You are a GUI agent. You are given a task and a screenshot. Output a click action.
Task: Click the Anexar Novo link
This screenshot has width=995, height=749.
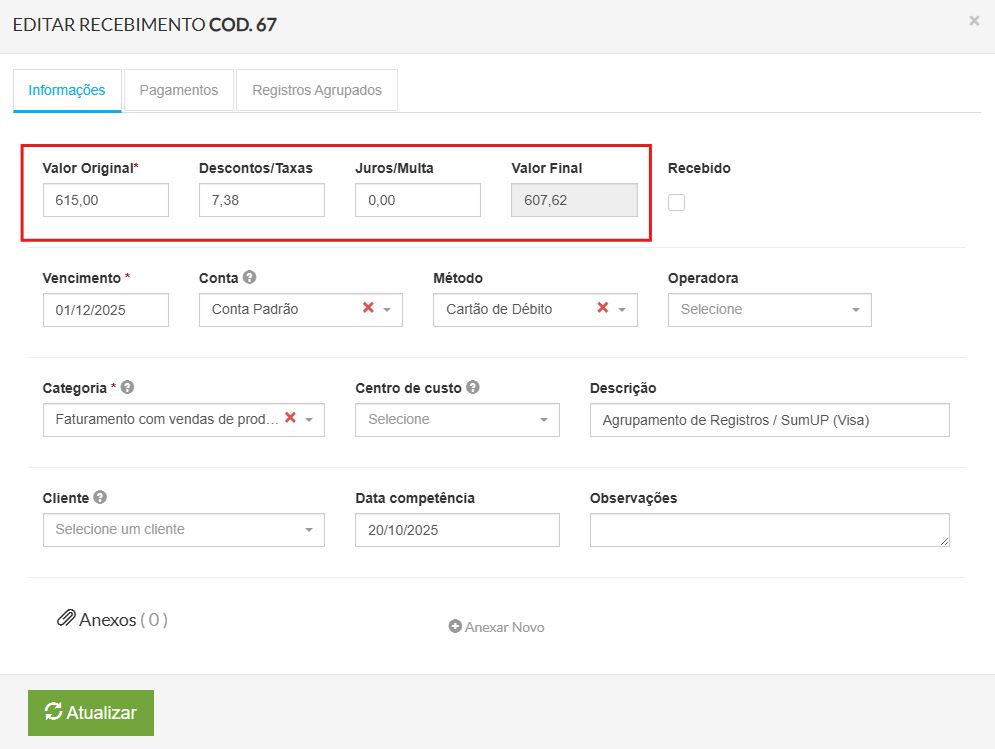(x=497, y=627)
